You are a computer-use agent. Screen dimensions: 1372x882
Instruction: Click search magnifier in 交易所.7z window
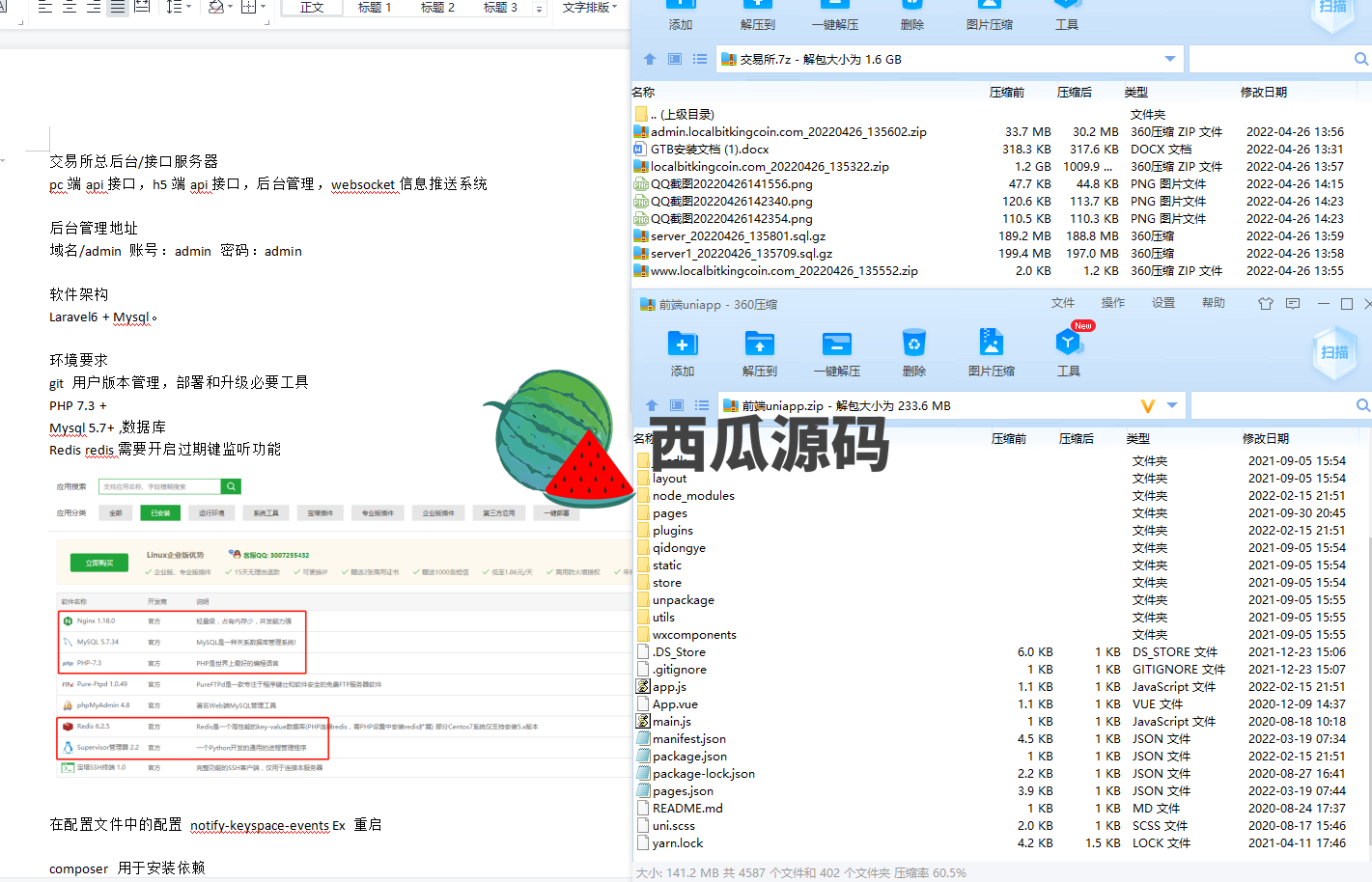pyautogui.click(x=1361, y=59)
